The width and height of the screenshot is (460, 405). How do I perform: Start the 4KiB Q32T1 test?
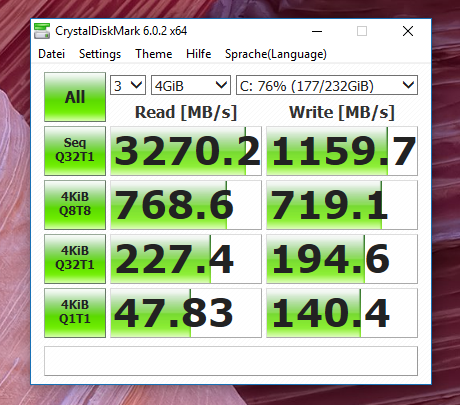(75, 259)
